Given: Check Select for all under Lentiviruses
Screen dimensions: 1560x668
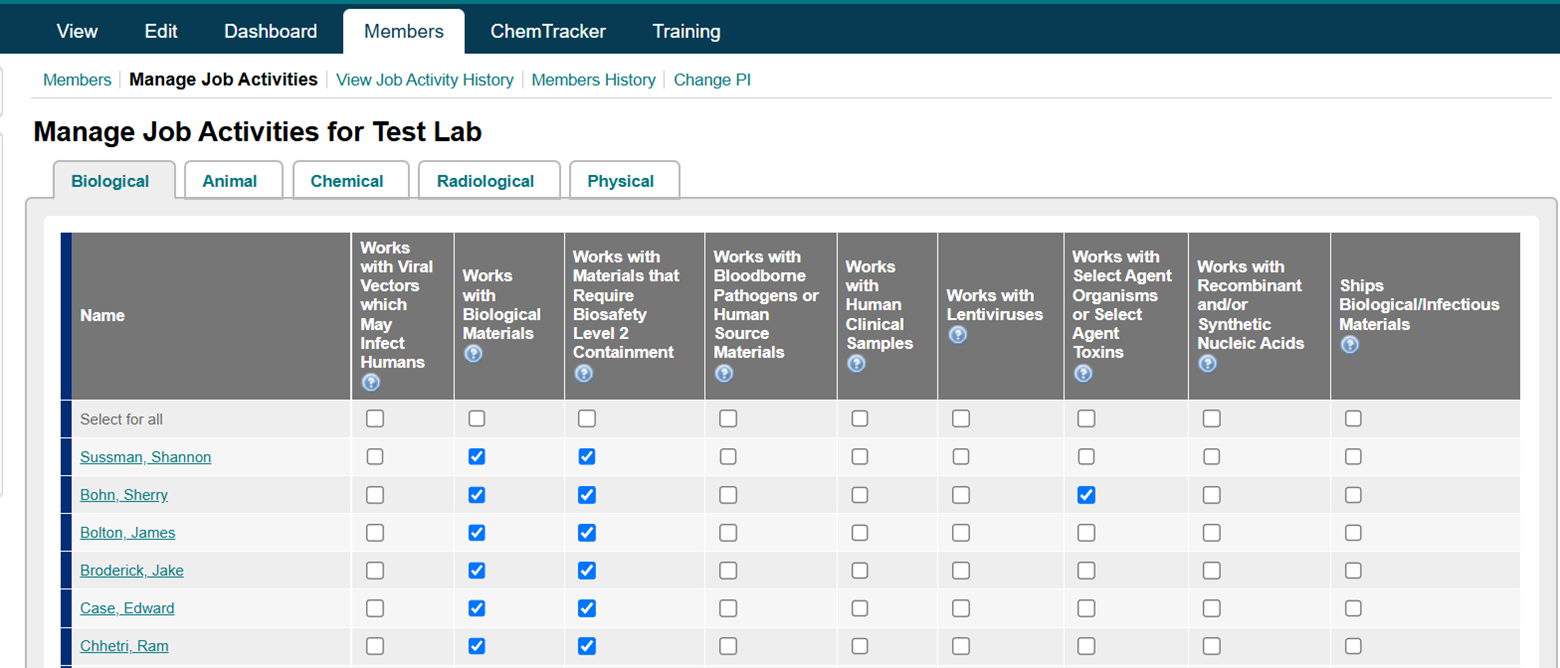Looking at the screenshot, I should [961, 419].
